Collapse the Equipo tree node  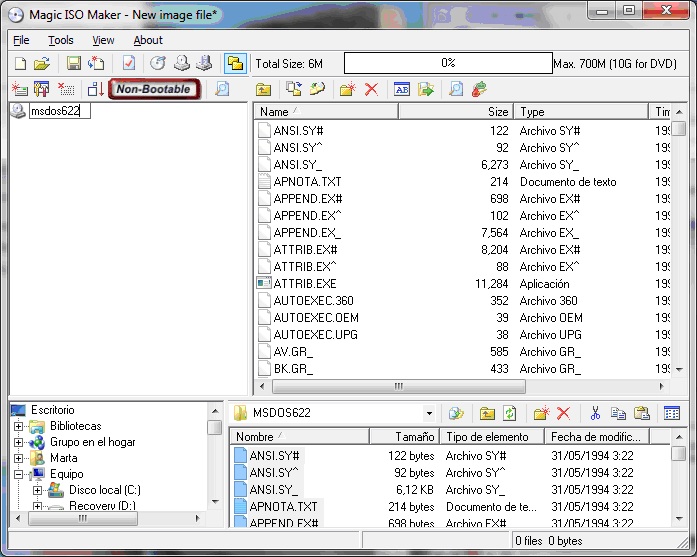pos(18,474)
